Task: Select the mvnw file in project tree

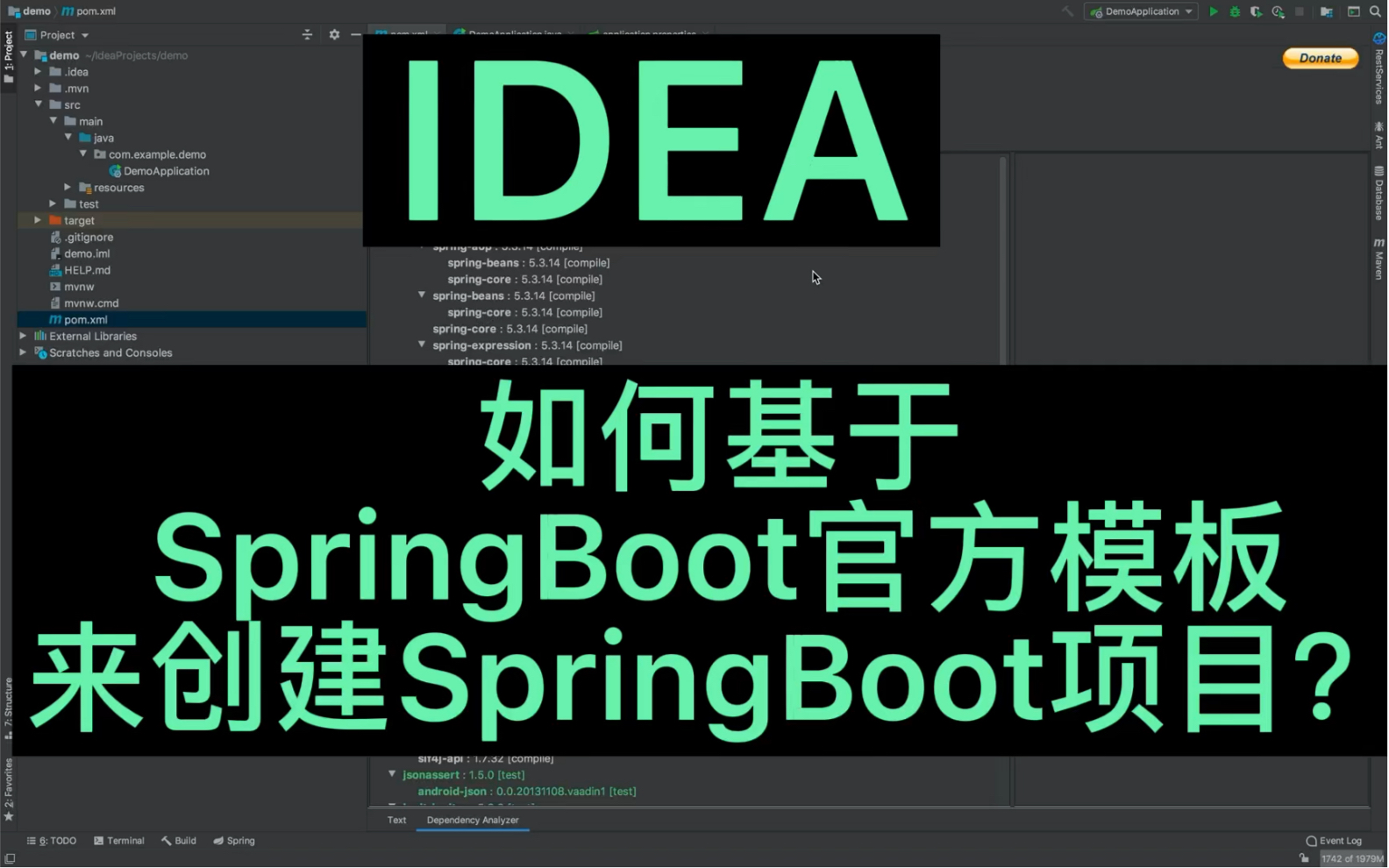Action: (x=72, y=287)
